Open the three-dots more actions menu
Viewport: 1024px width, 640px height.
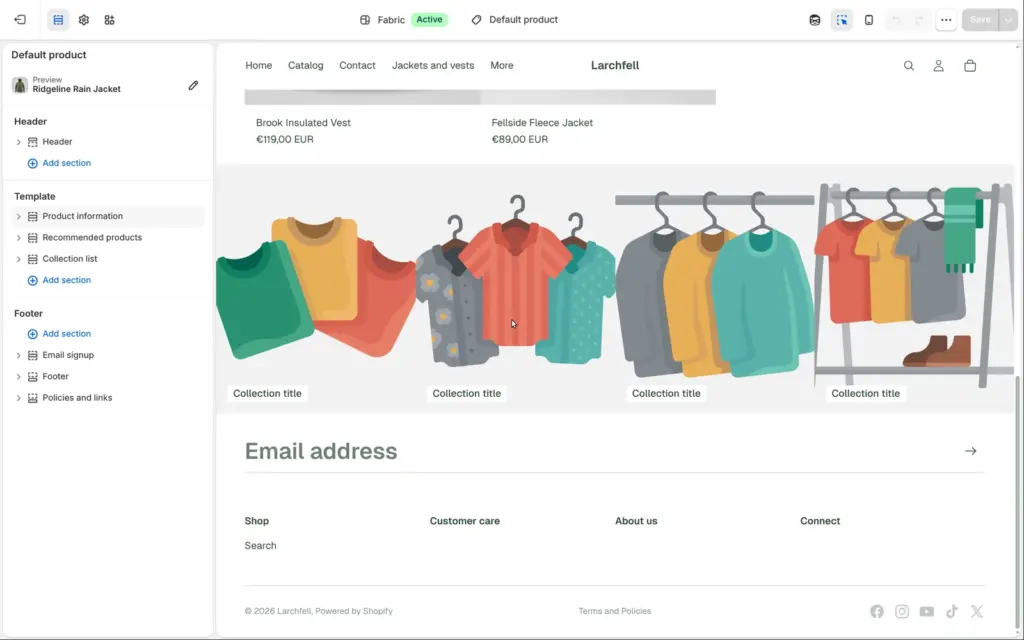pyautogui.click(x=946, y=20)
